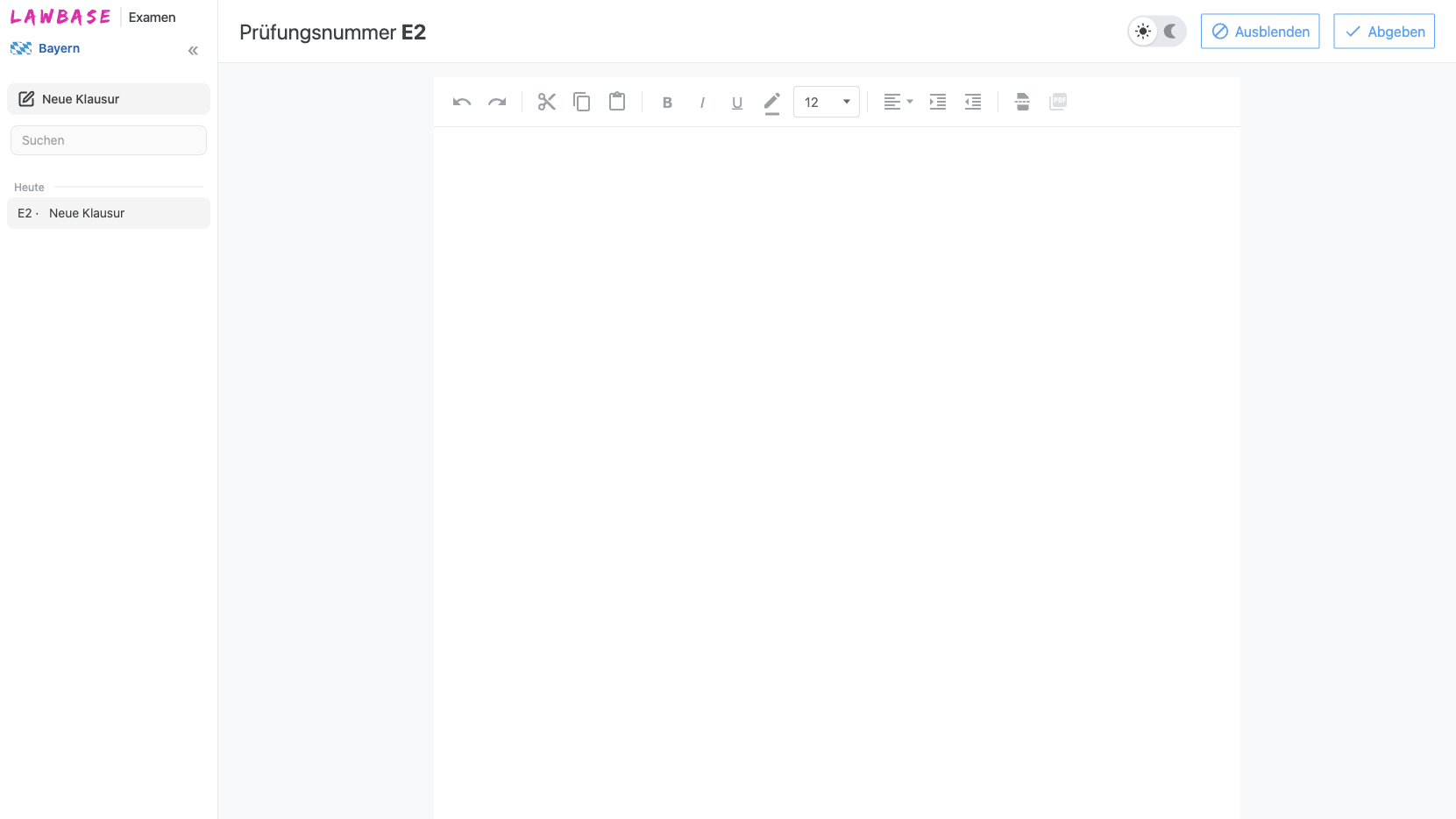Undo the last edit

point(462,102)
